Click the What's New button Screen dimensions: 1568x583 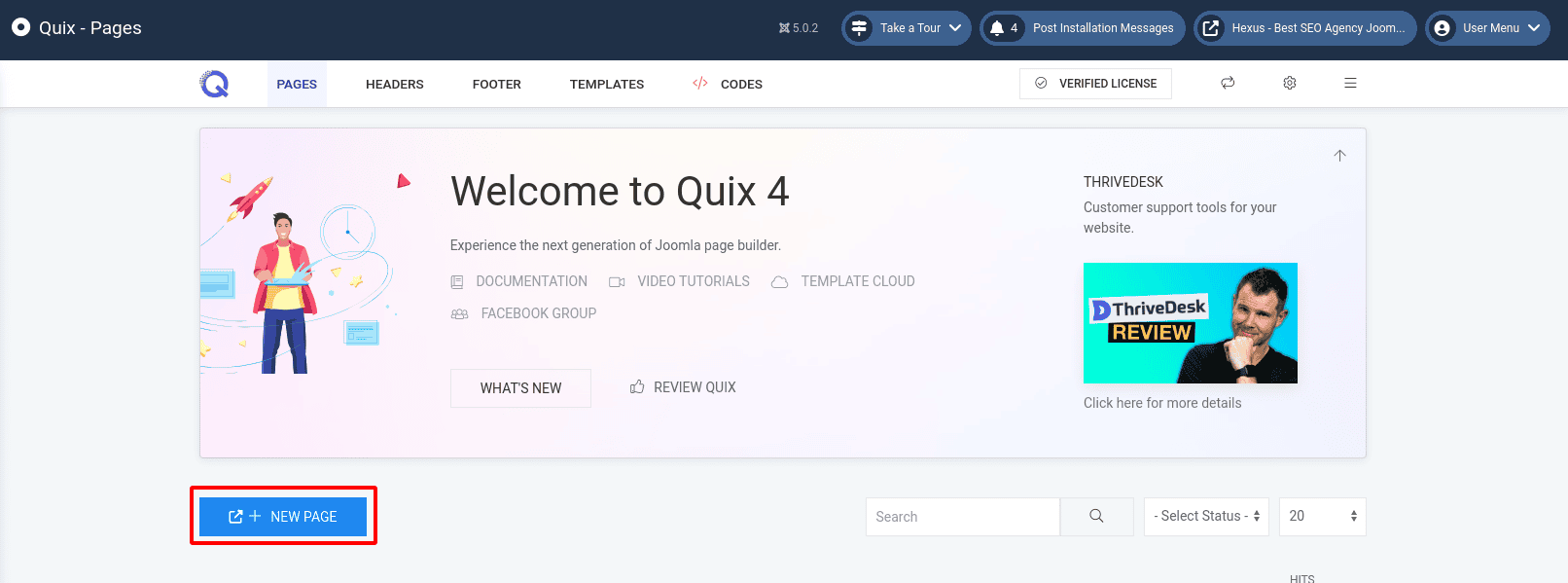pyautogui.click(x=520, y=388)
